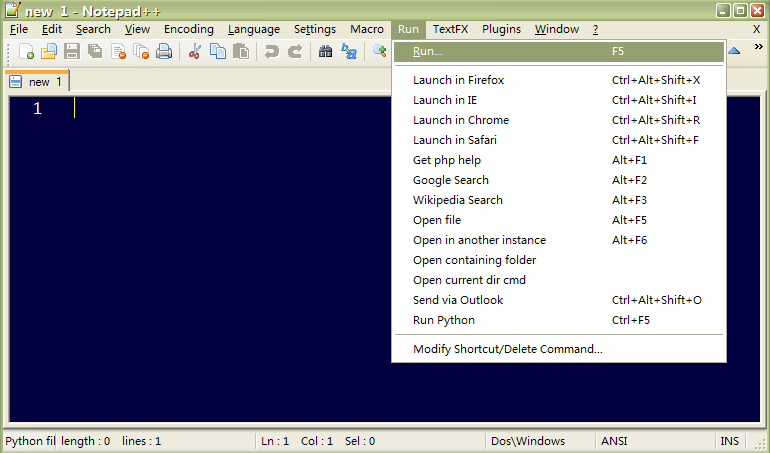Cut selection with the scissors icon
Screen dimensions: 770x453
195,51
